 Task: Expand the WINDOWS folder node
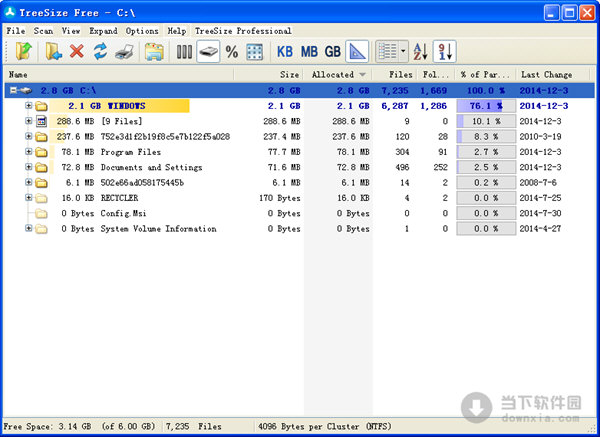[29, 106]
